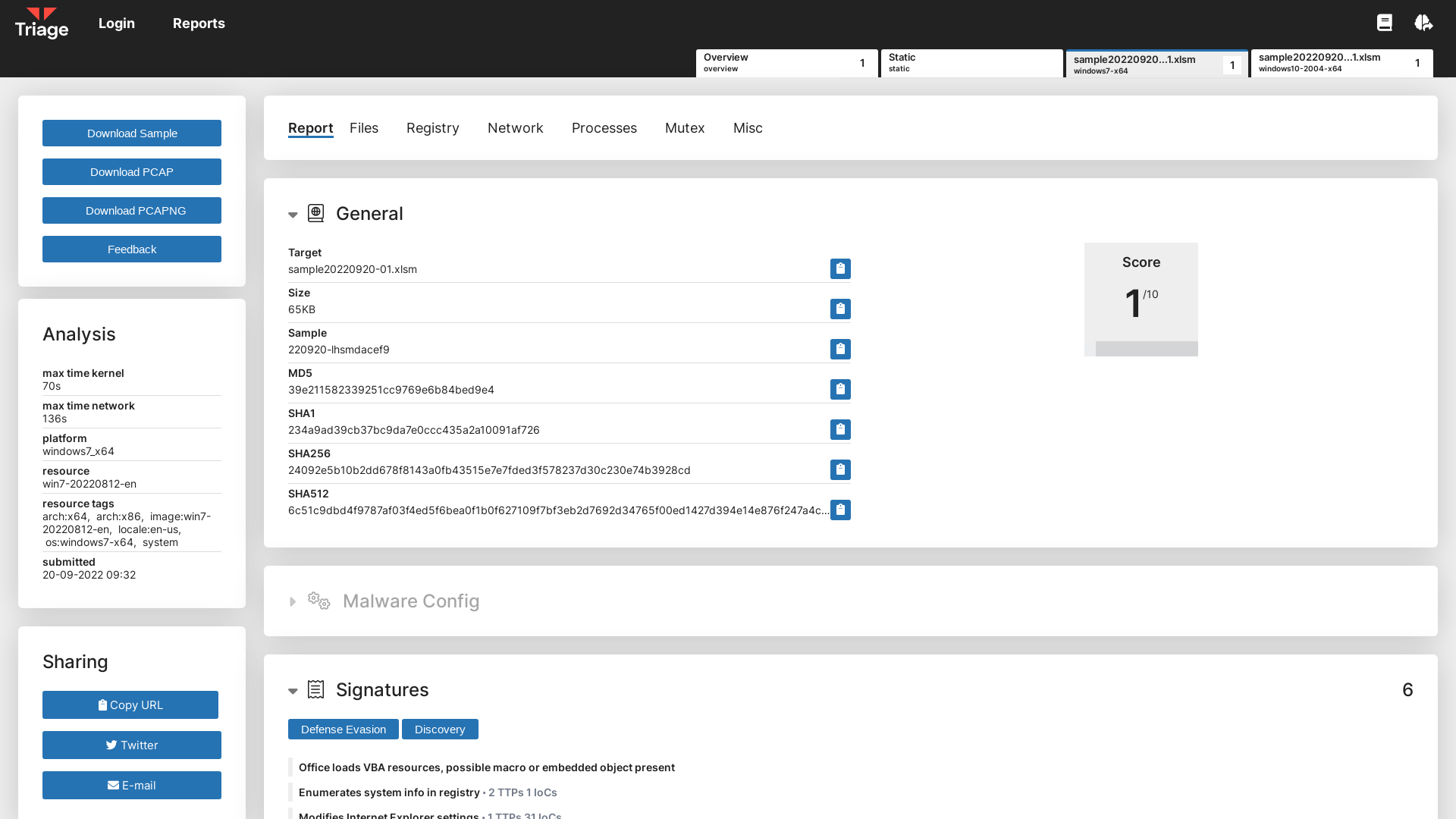Collapse the General section
Screen dimensions: 1456x819
[293, 215]
